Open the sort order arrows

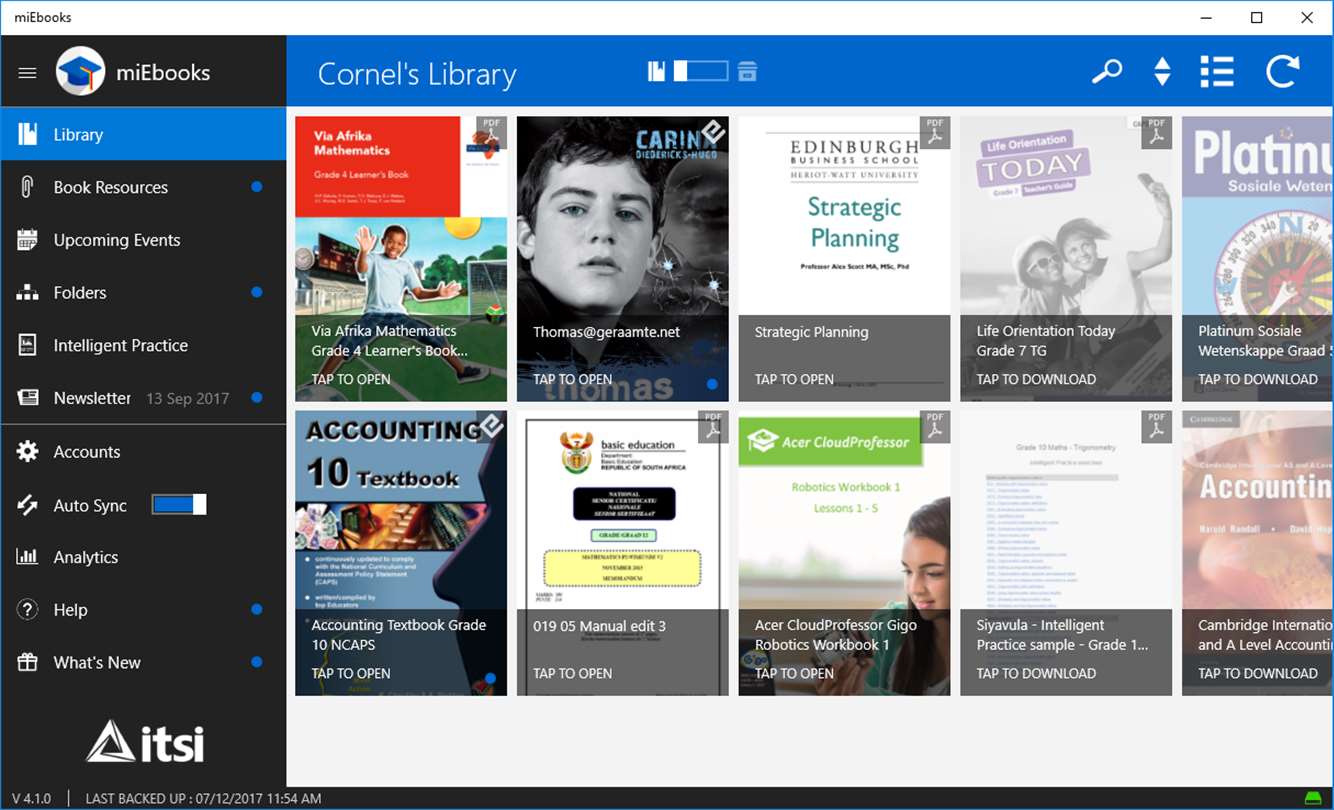pyautogui.click(x=1162, y=71)
